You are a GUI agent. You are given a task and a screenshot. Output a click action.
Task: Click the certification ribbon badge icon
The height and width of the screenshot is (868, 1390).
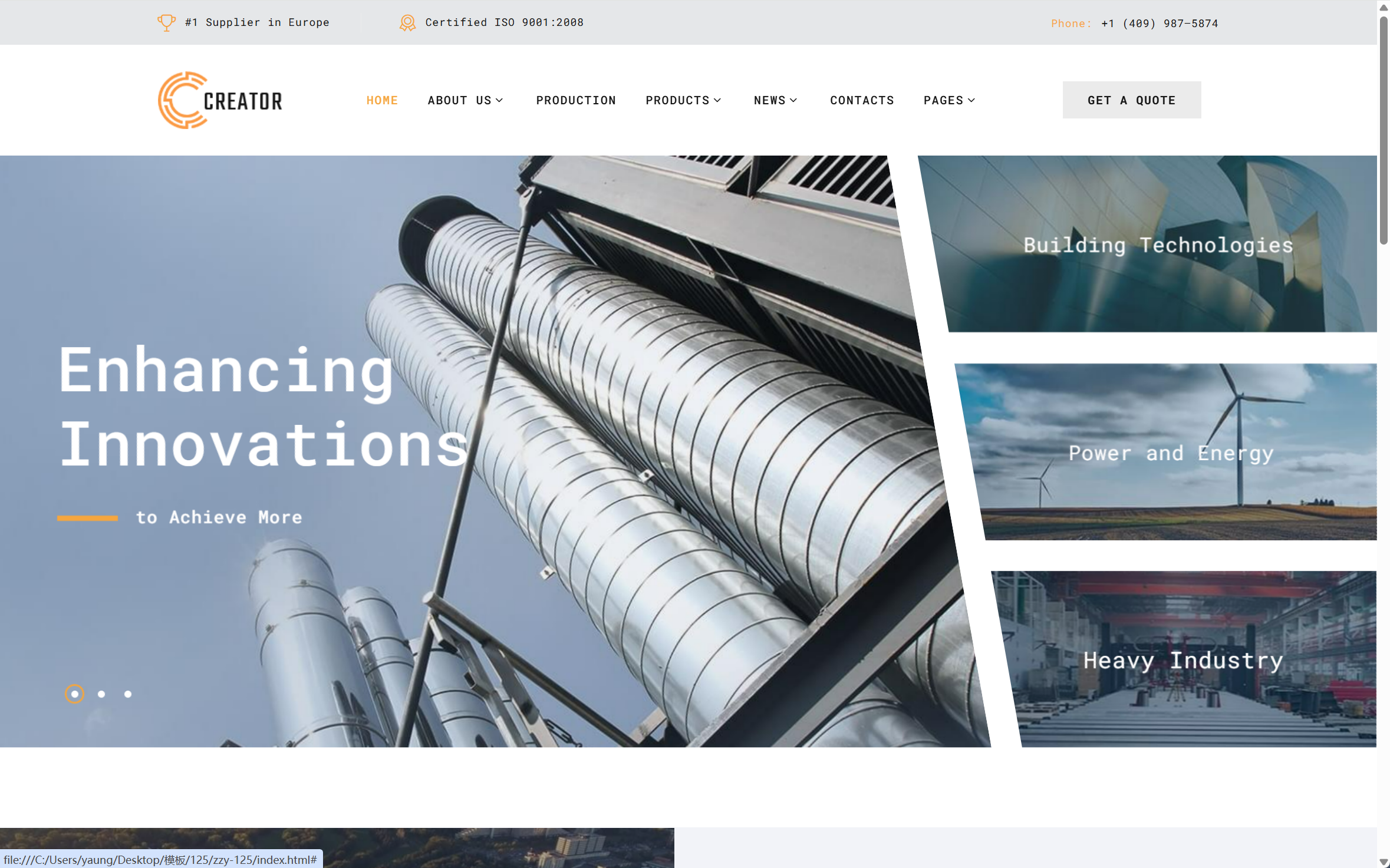407,22
